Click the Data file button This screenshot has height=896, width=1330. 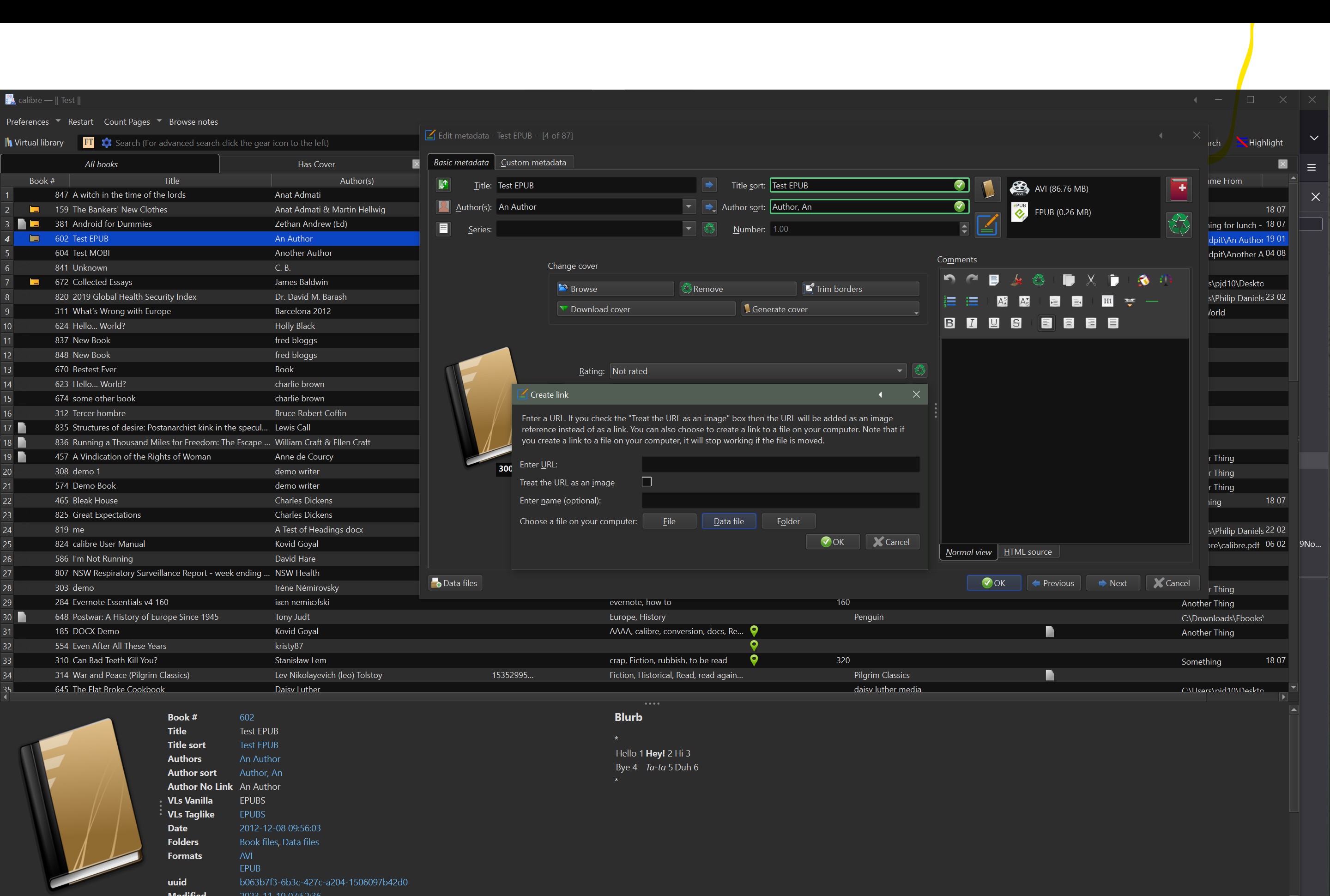[x=728, y=521]
